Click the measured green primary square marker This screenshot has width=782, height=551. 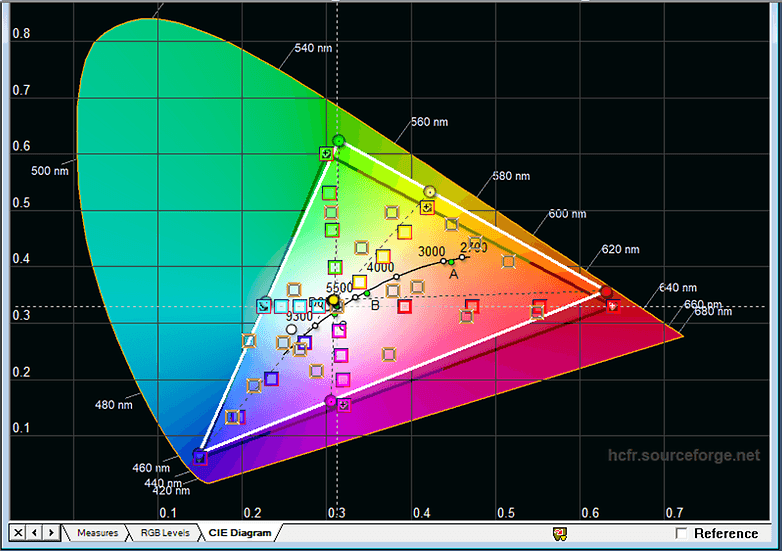tap(326, 153)
